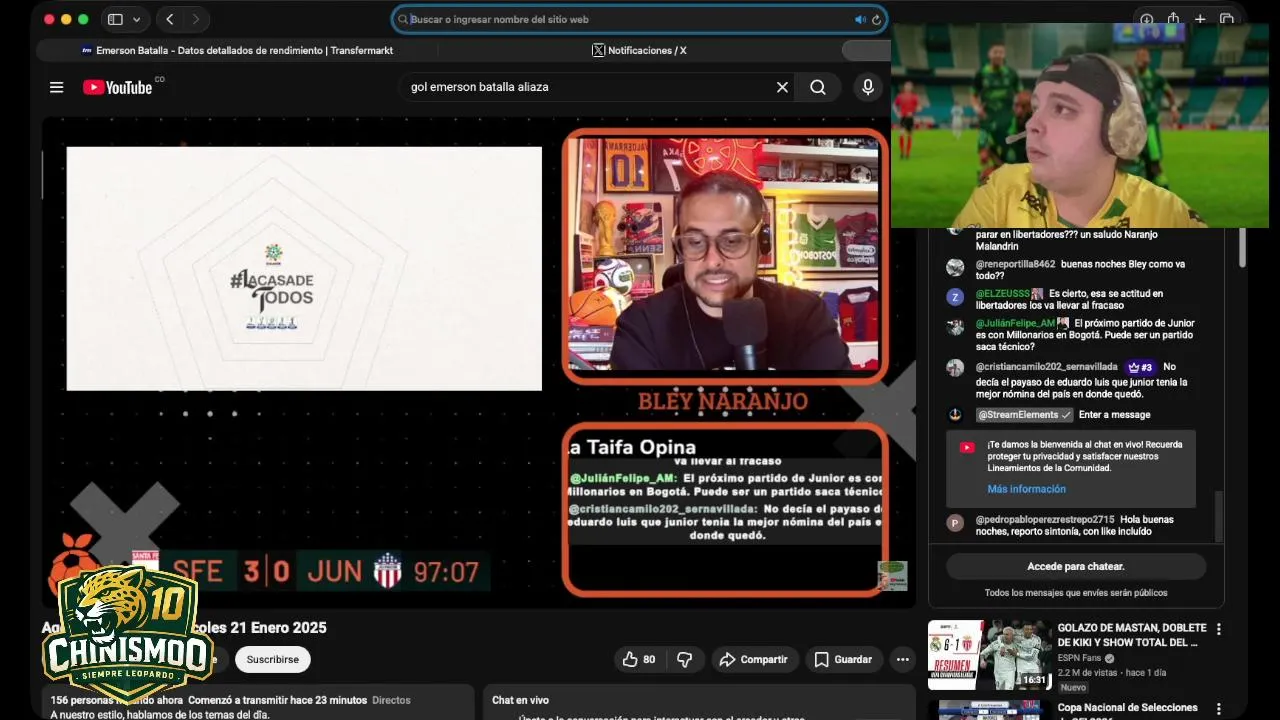Show Safari tab overview
The image size is (1280, 720).
(x=1227, y=19)
